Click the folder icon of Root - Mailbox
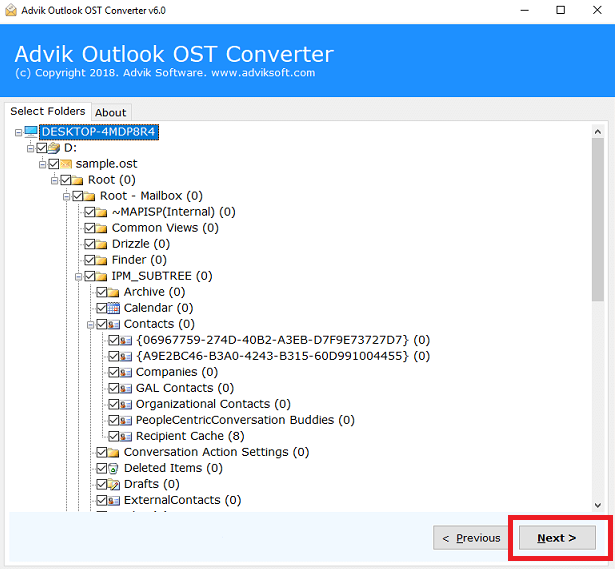 [89, 196]
